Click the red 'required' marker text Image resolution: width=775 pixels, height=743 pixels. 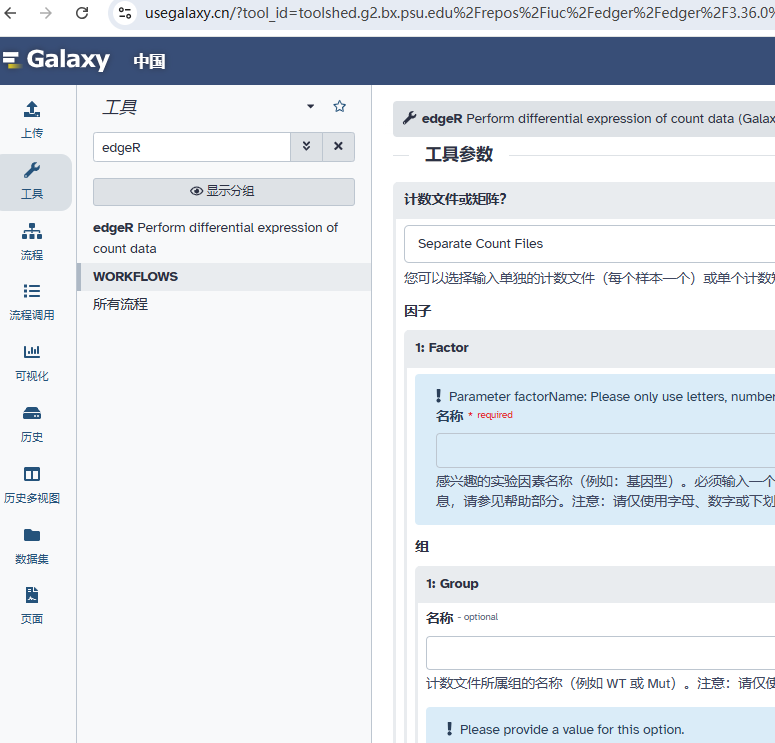point(494,415)
